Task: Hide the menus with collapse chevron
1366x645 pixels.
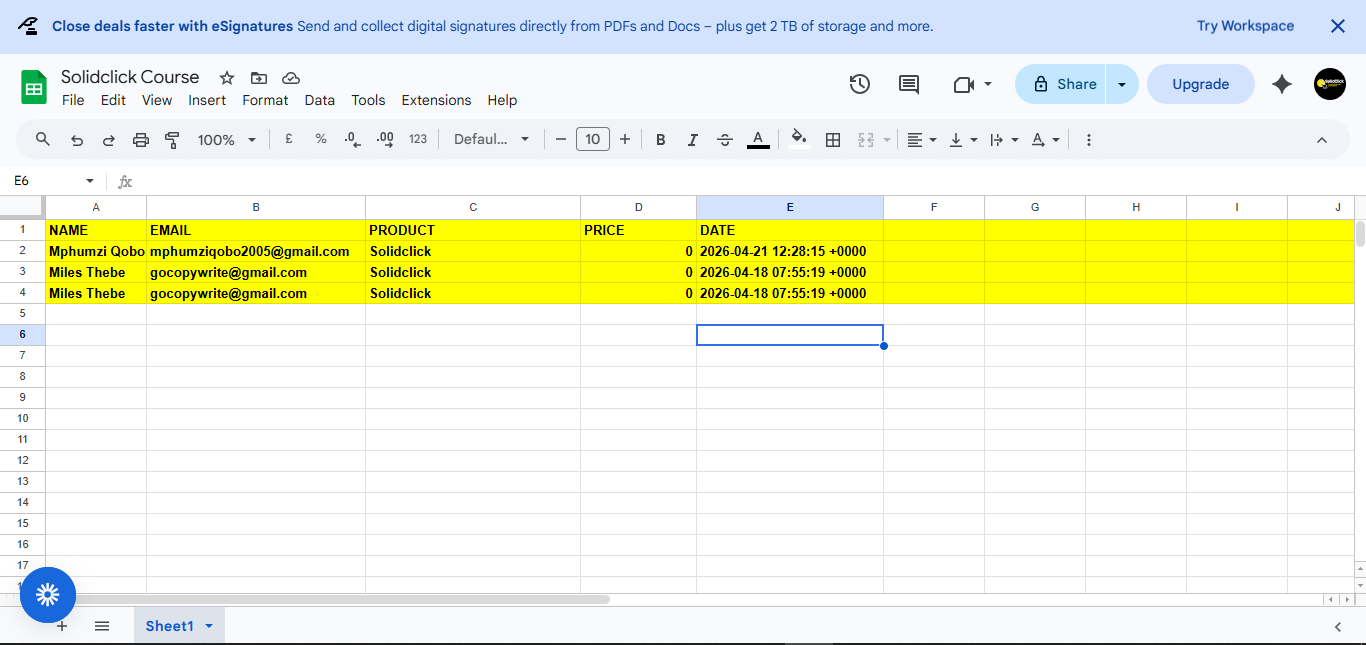Action: [1322, 140]
